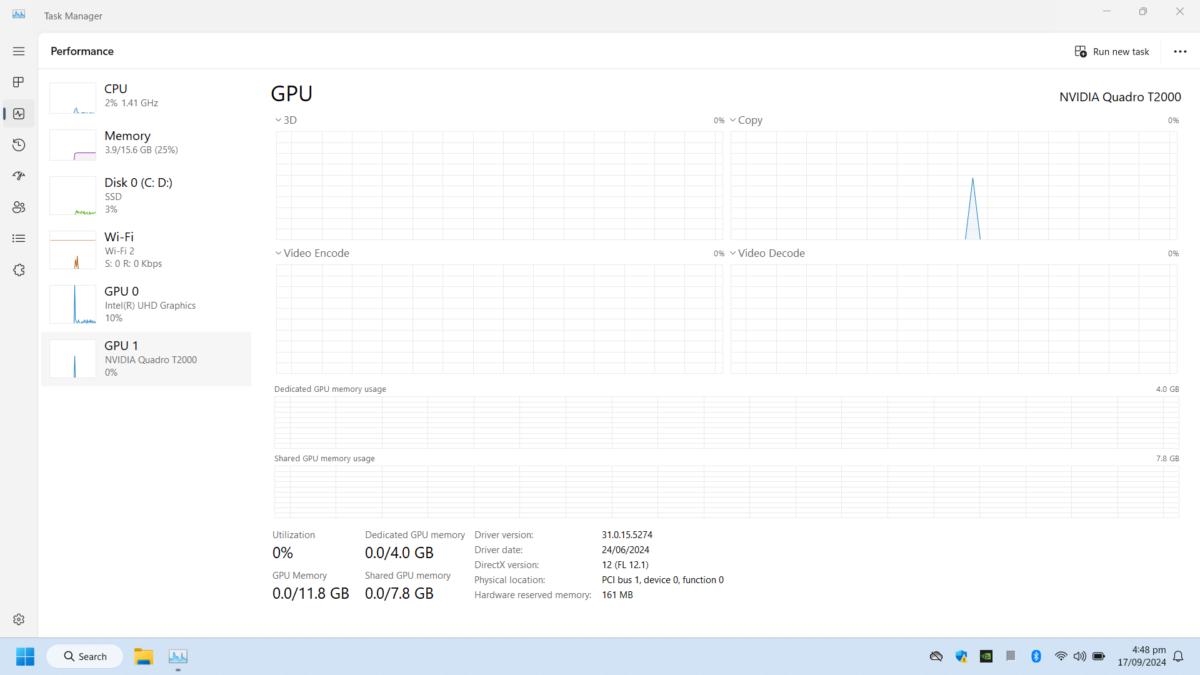Click the DirectX version value 12 (FL 12.1)

click(625, 565)
